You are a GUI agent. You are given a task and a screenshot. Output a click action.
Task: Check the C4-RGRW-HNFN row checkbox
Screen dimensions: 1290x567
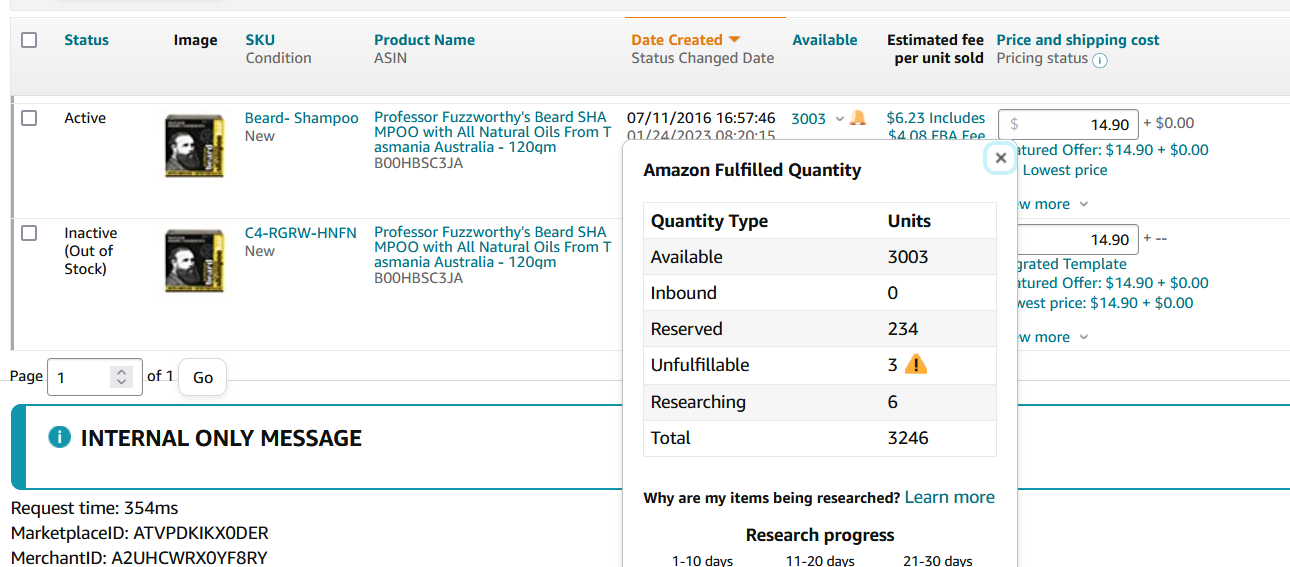click(x=29, y=233)
